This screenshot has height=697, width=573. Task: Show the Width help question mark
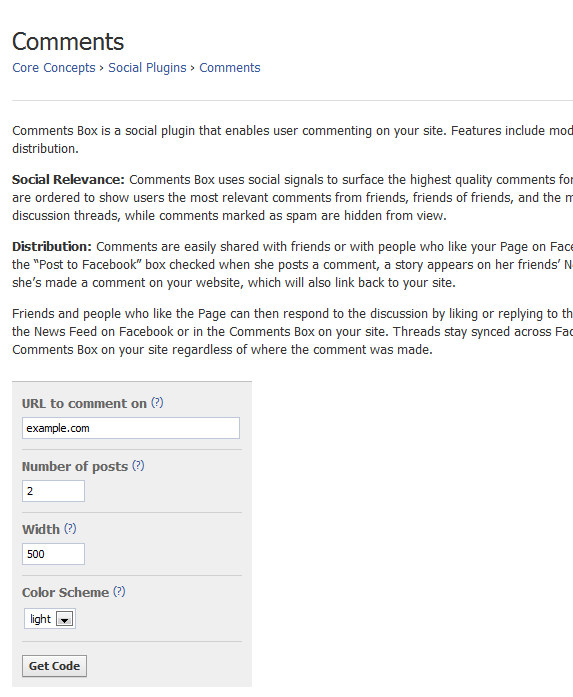point(70,529)
